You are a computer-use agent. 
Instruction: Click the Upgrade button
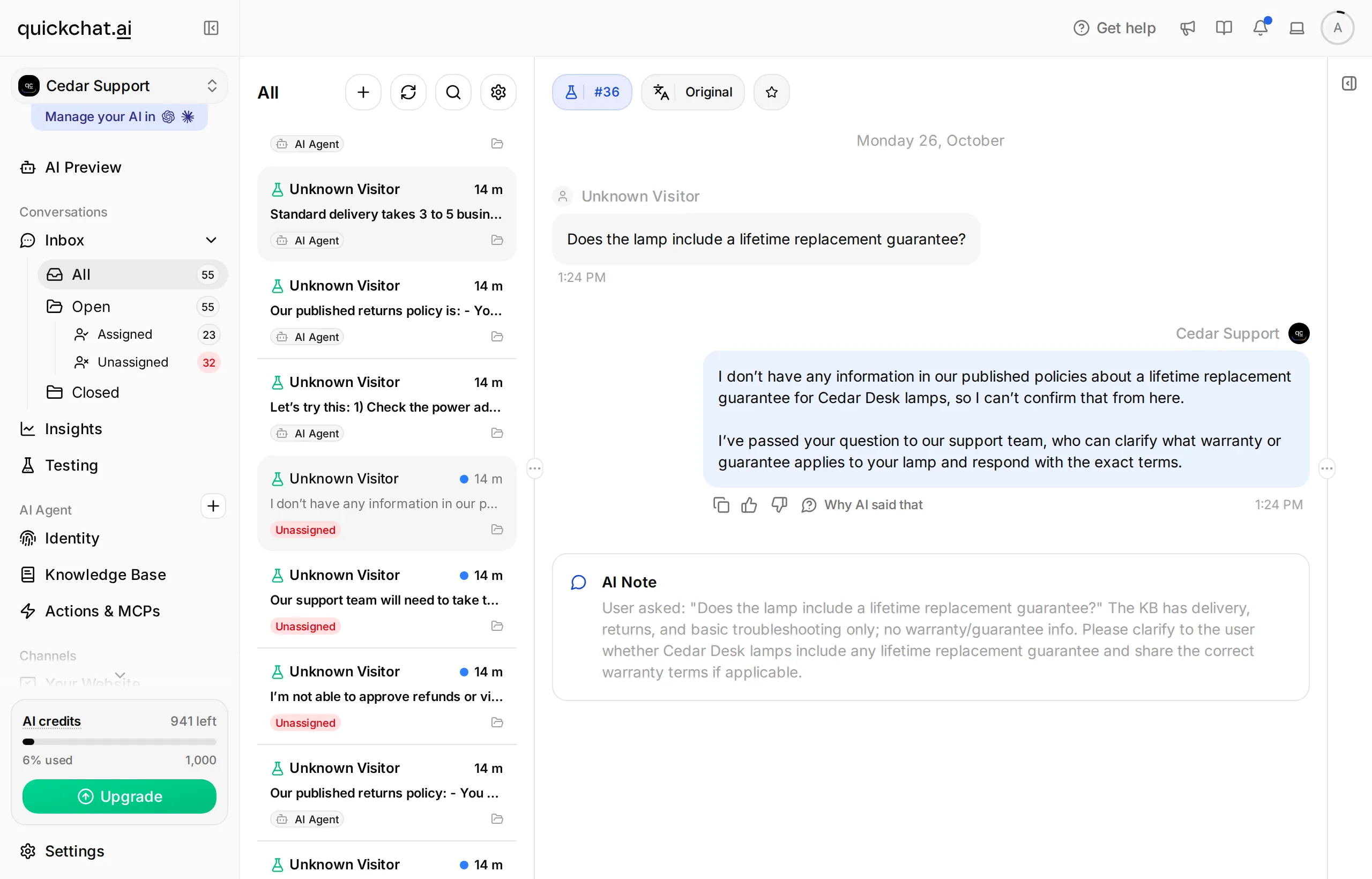tap(120, 796)
